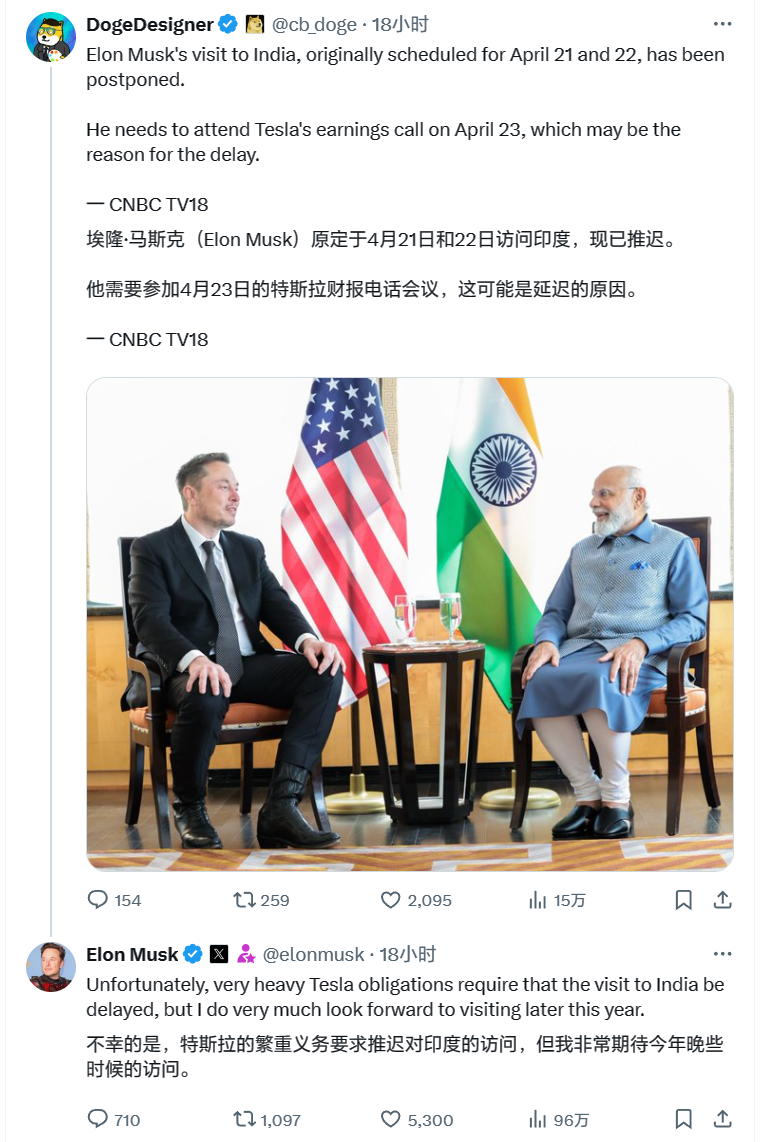Open DogeDesigner's profile avatar
Viewport: 762px width, 1142px height.
point(50,37)
